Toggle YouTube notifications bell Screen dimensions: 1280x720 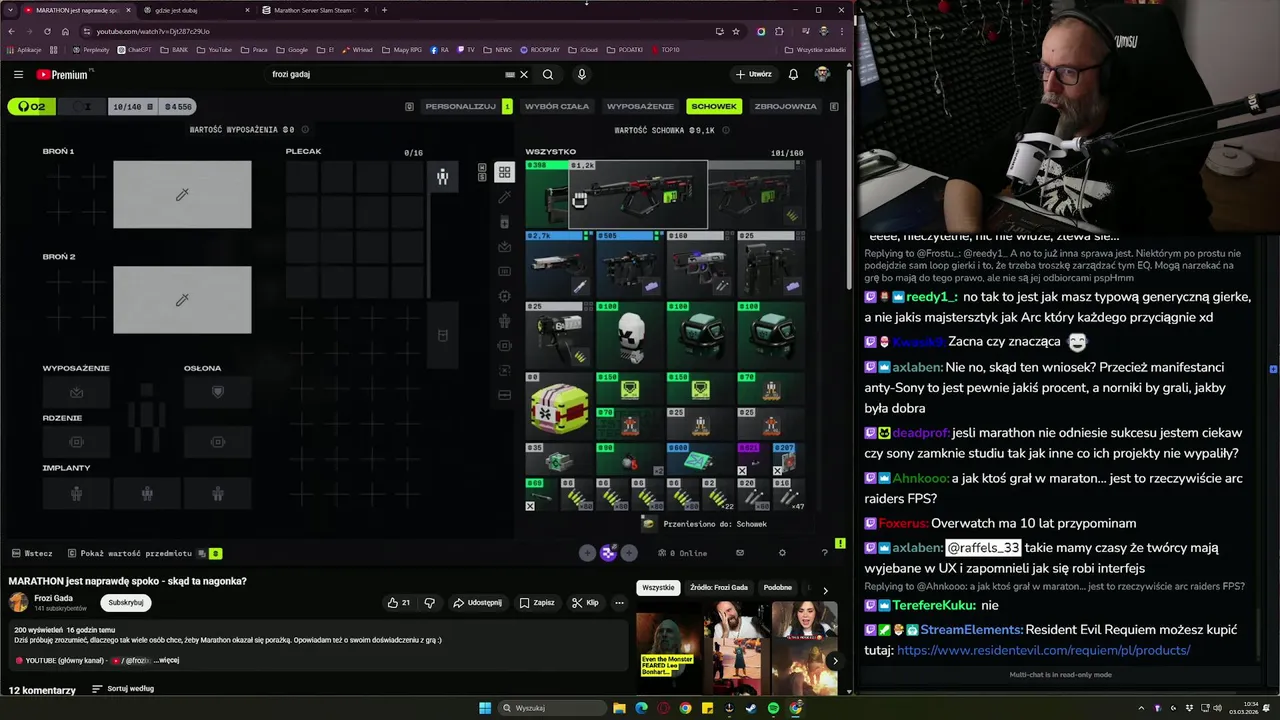tap(793, 74)
